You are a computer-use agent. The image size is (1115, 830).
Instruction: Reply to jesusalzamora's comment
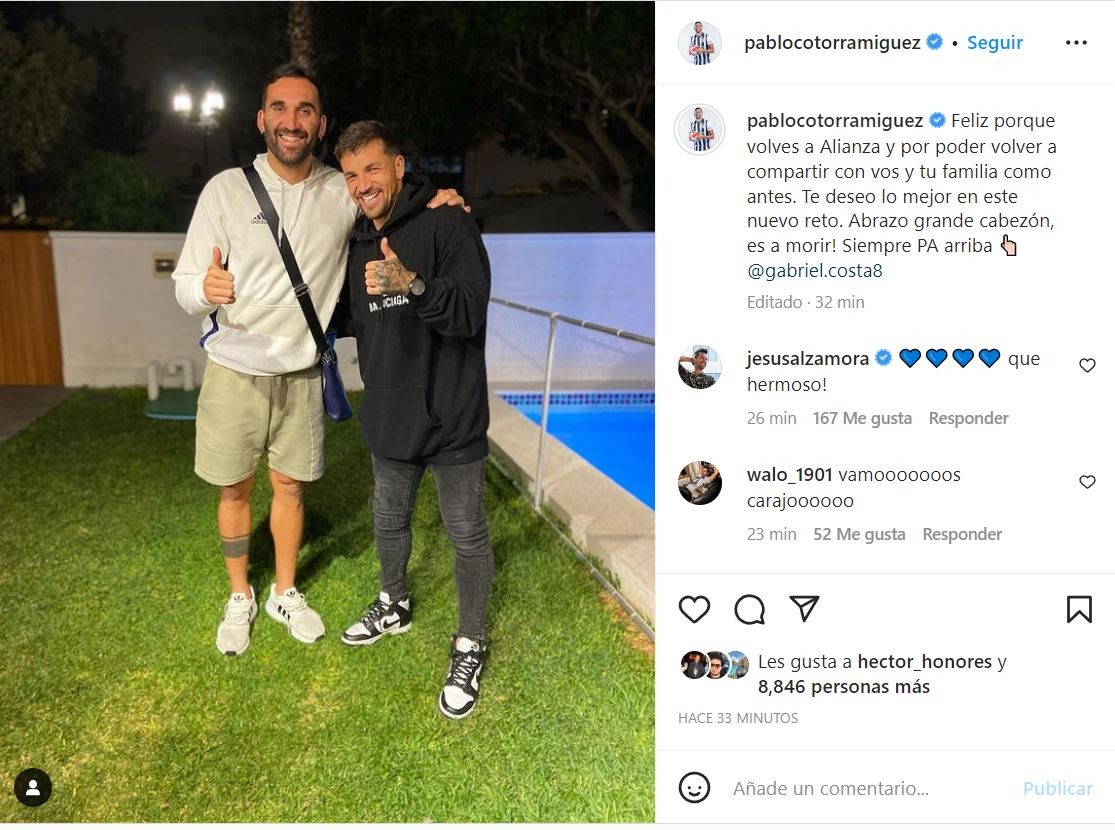point(969,418)
